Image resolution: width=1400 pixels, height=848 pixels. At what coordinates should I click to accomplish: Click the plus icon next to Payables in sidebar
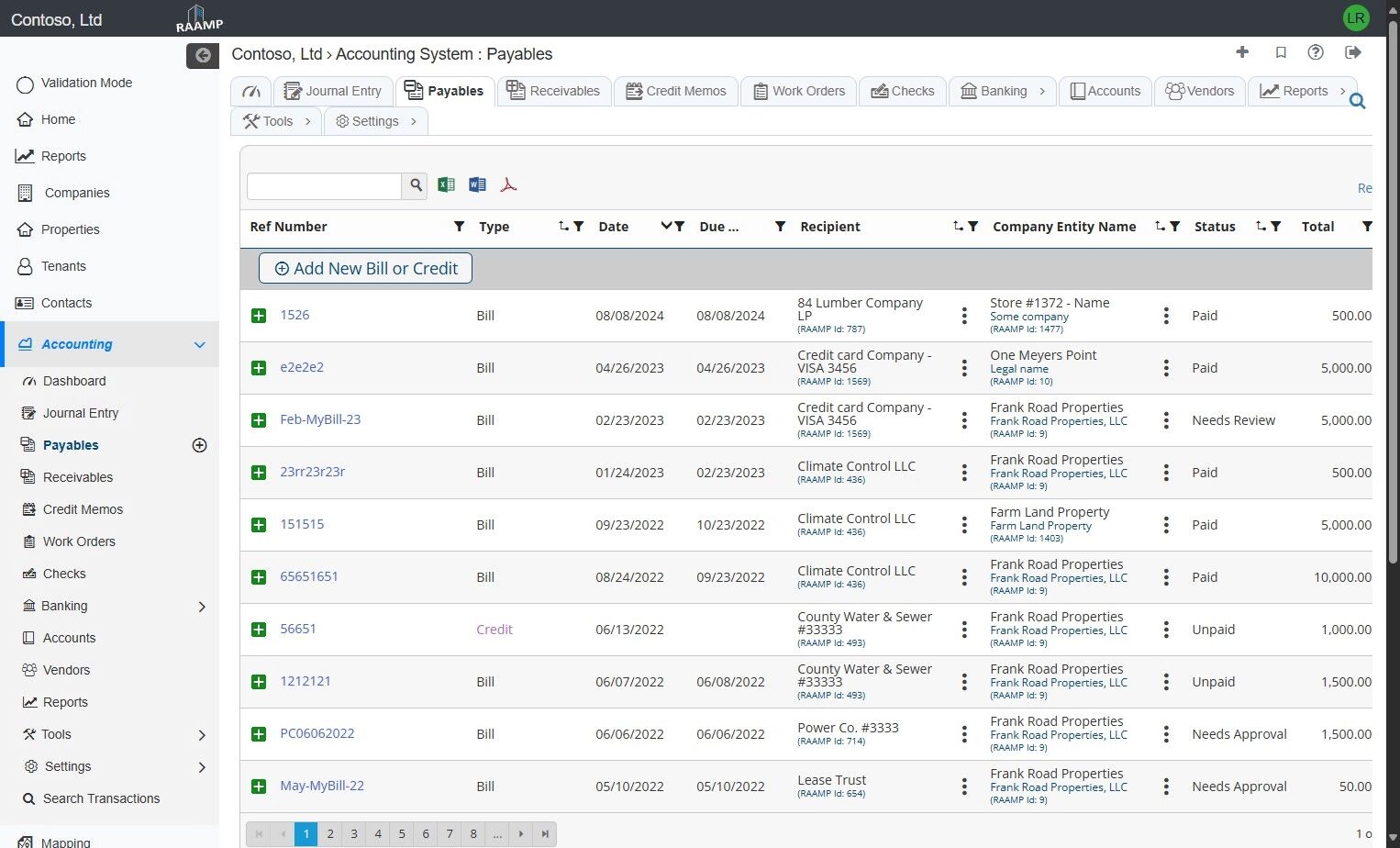click(x=199, y=445)
